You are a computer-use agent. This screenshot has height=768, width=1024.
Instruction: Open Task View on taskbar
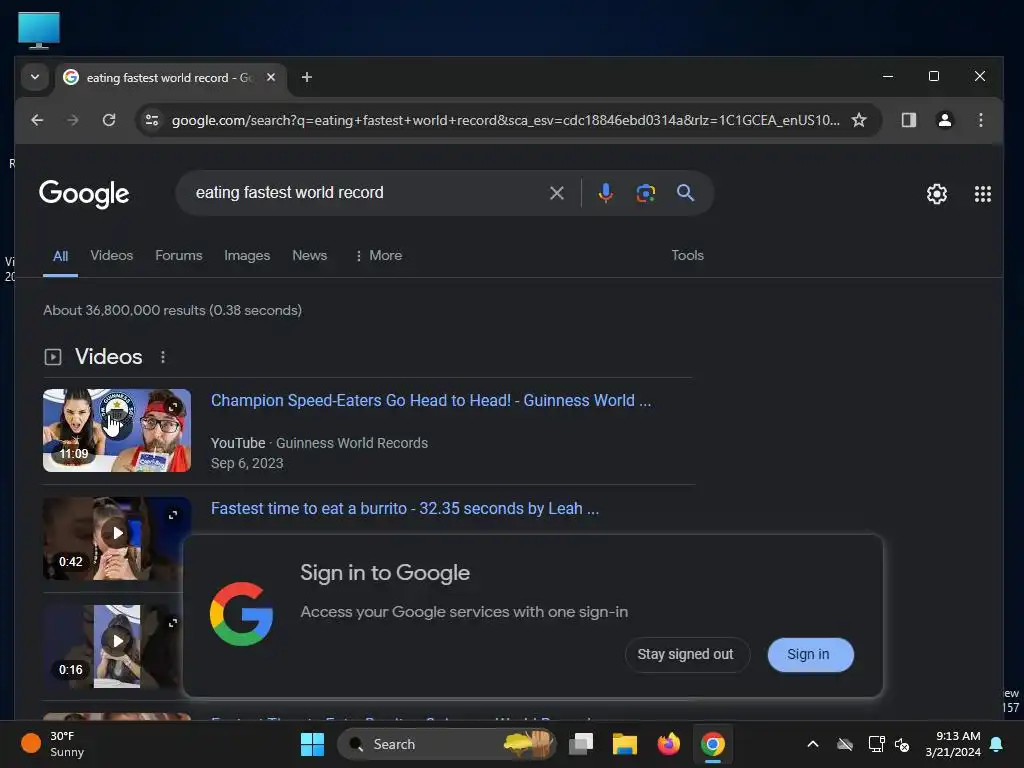pyautogui.click(x=581, y=744)
